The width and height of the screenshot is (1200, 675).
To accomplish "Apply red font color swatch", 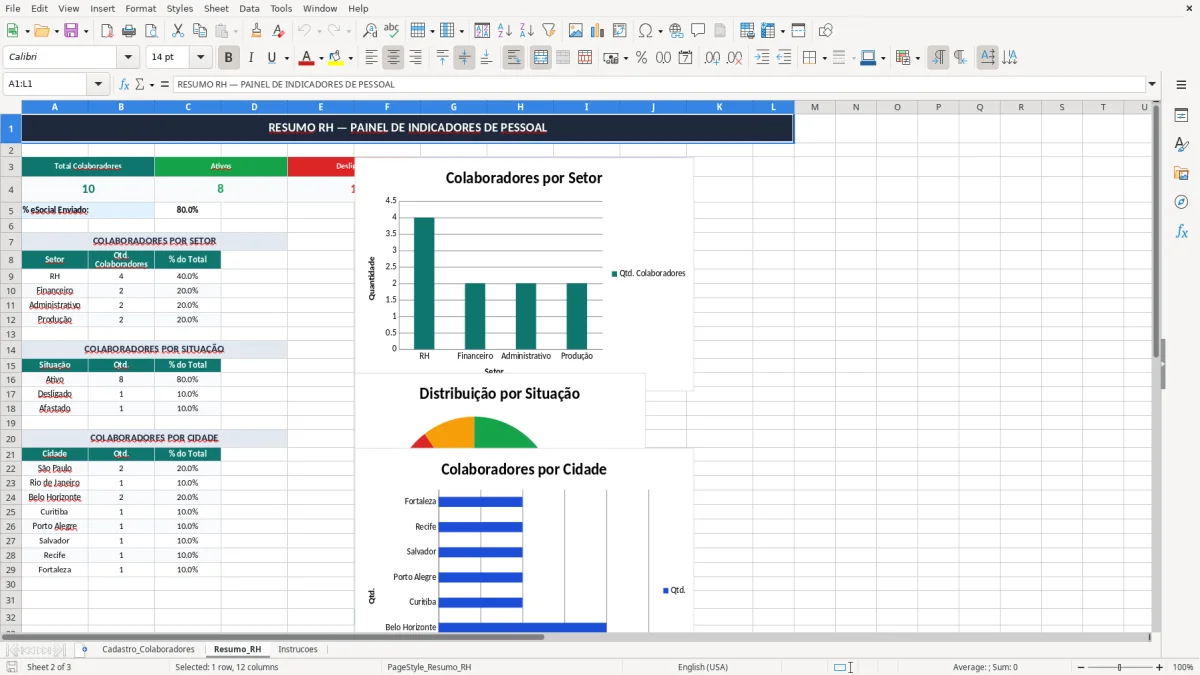I will [x=307, y=58].
